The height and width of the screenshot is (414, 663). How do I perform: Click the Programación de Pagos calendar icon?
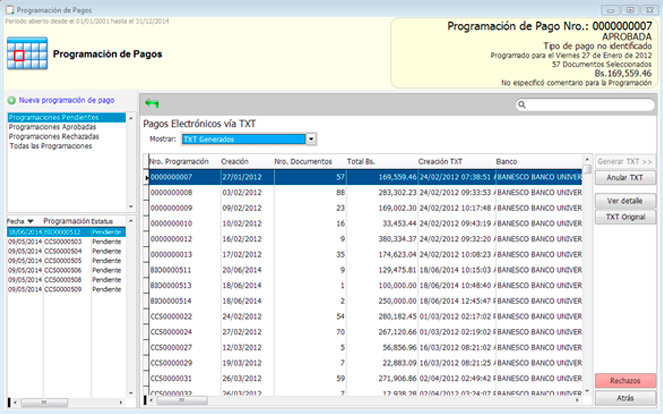click(x=25, y=55)
